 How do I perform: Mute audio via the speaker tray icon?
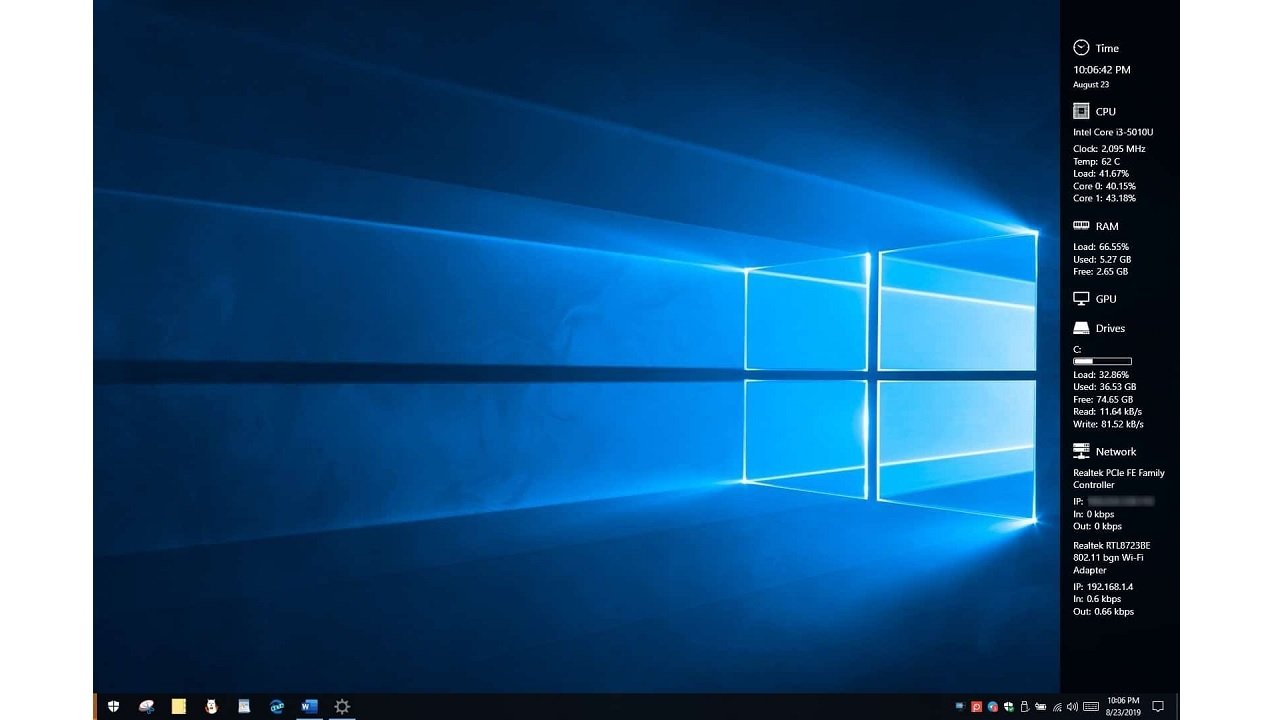[1072, 706]
